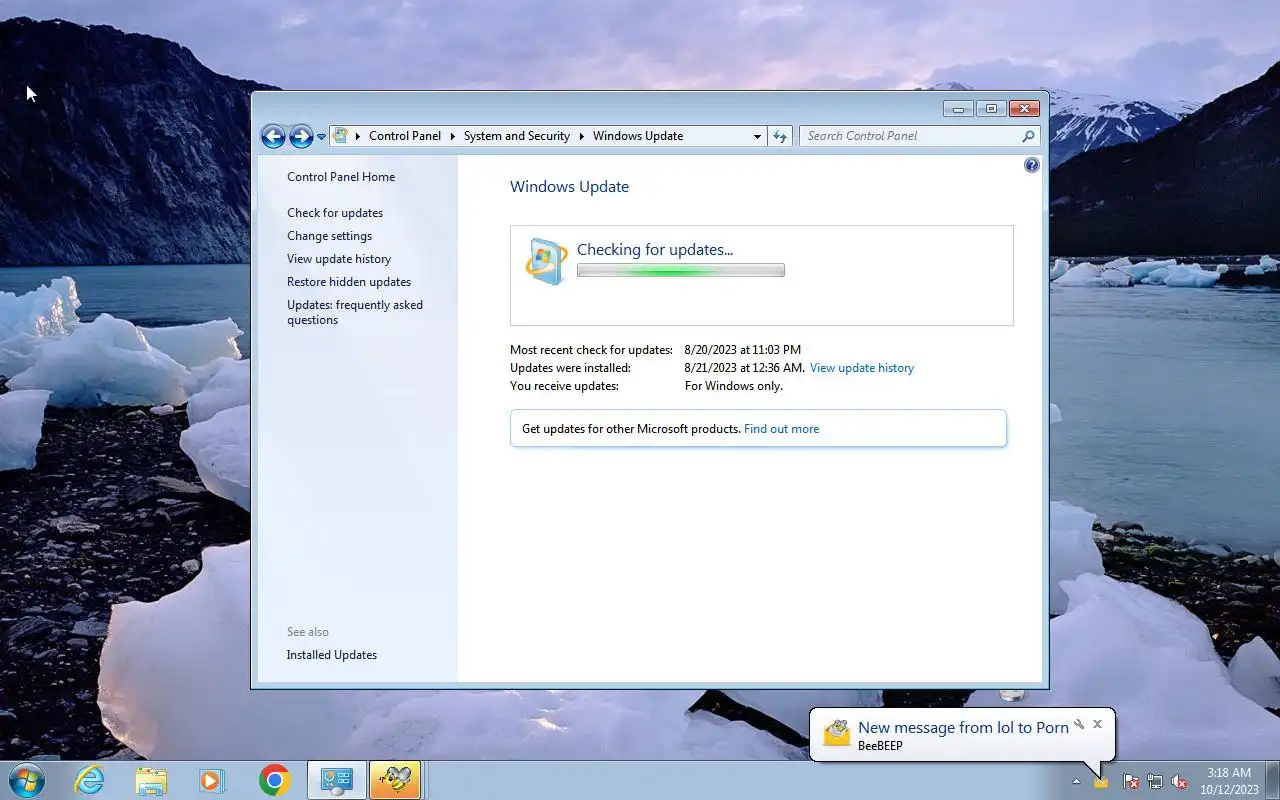Image resolution: width=1280 pixels, height=800 pixels.
Task: Open Installed Updates link
Action: [332, 655]
